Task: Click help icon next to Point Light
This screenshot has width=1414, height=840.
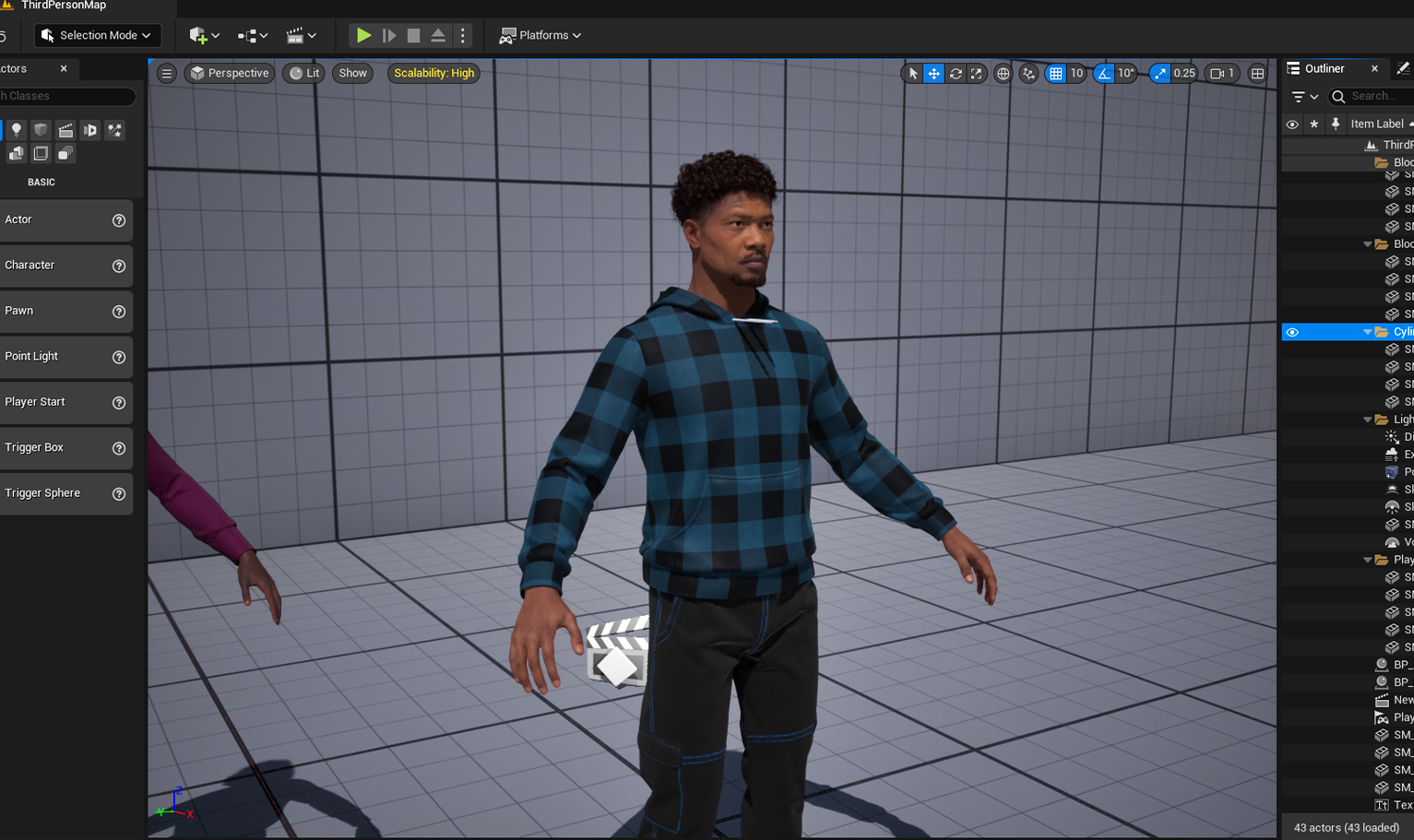Action: (119, 357)
